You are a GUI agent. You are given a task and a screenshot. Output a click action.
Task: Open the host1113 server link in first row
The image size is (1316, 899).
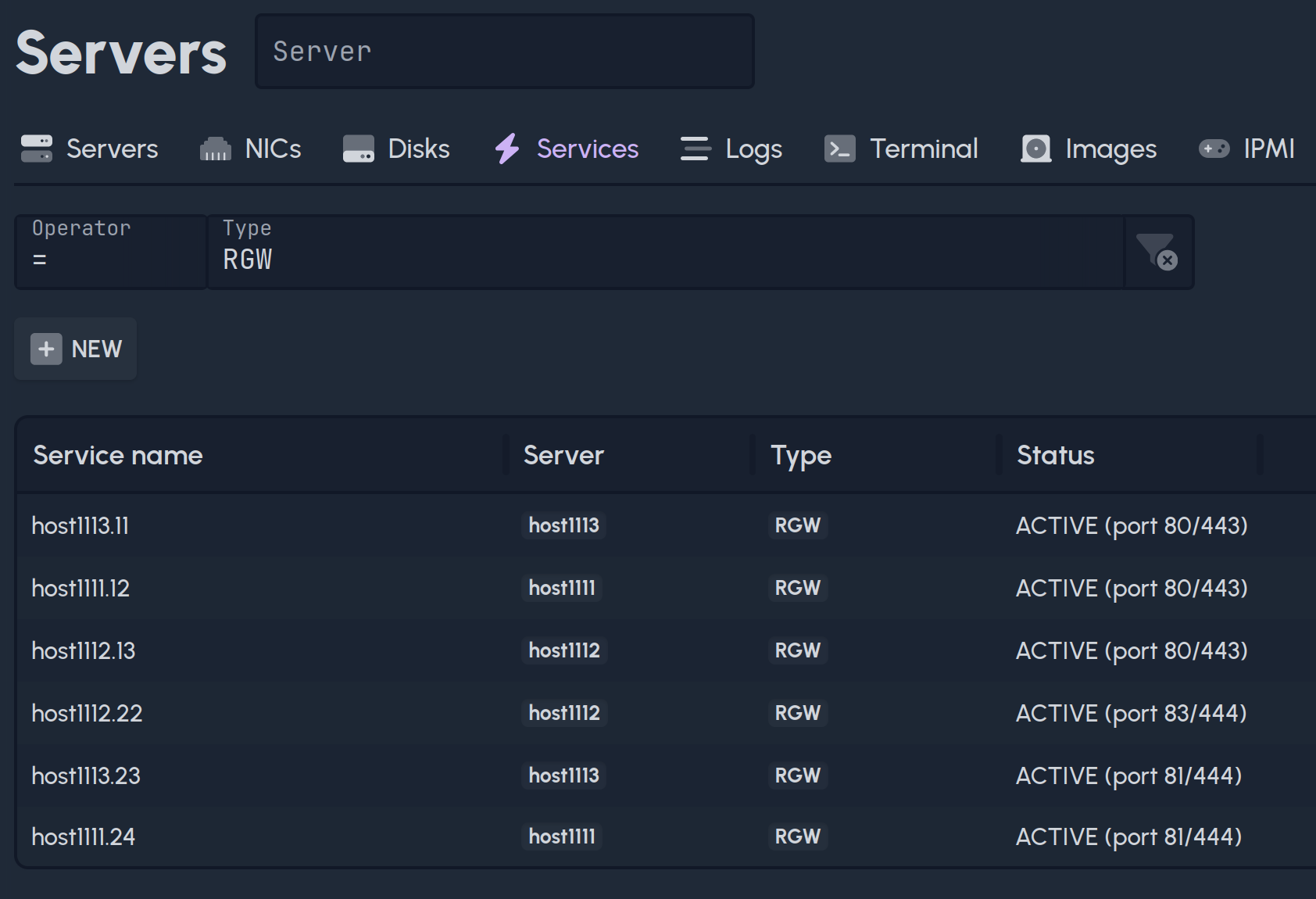pos(563,525)
